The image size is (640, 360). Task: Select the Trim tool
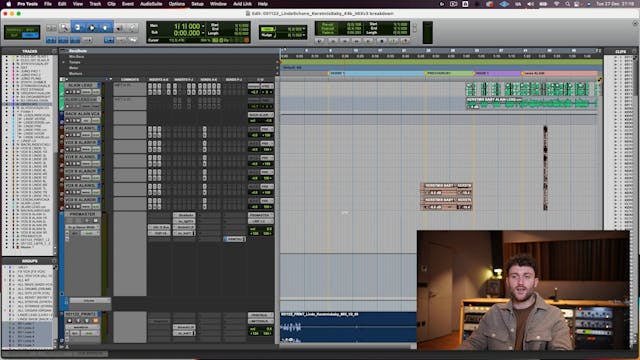(78, 28)
